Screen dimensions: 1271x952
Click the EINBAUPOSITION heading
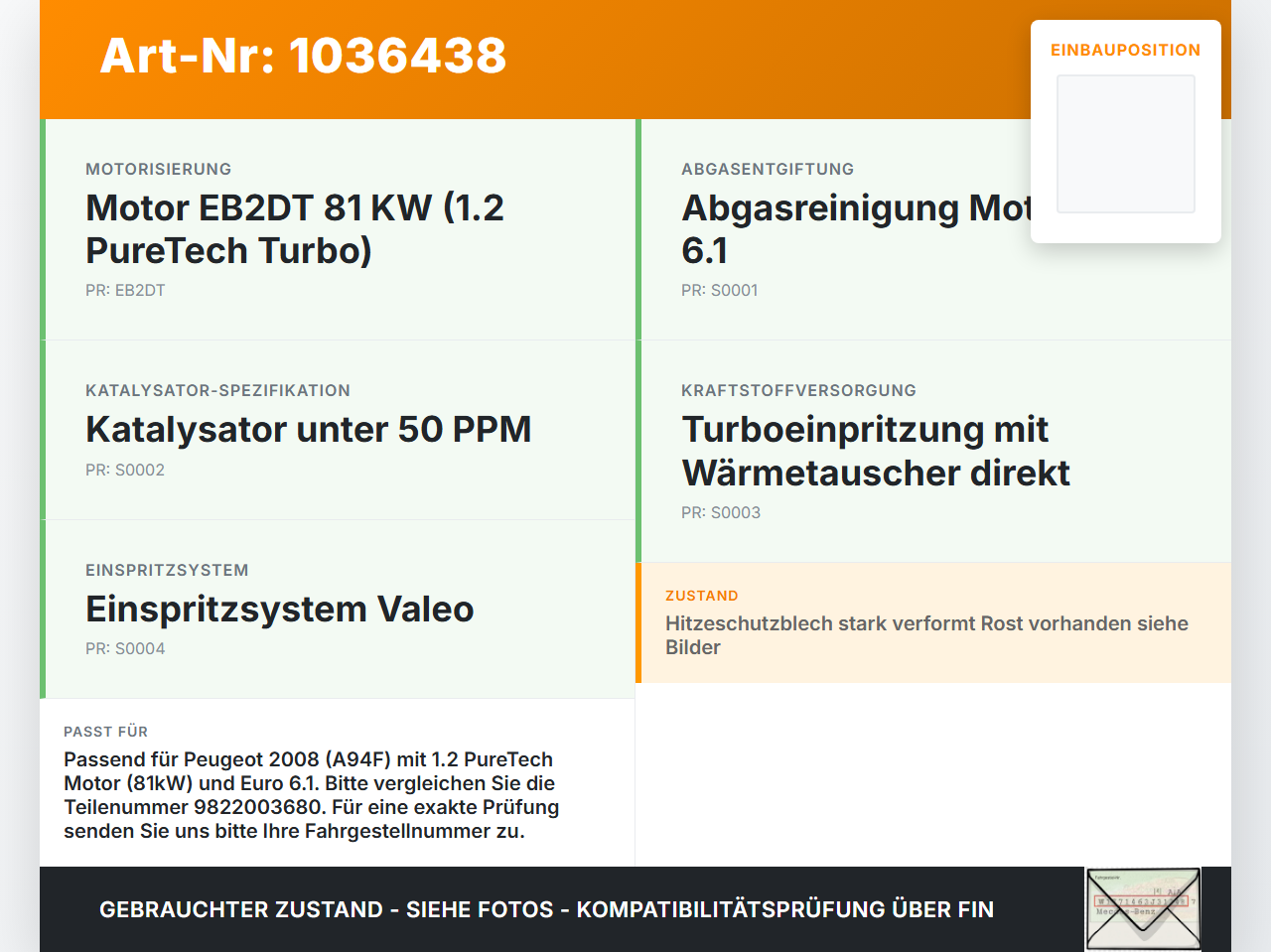1126,50
